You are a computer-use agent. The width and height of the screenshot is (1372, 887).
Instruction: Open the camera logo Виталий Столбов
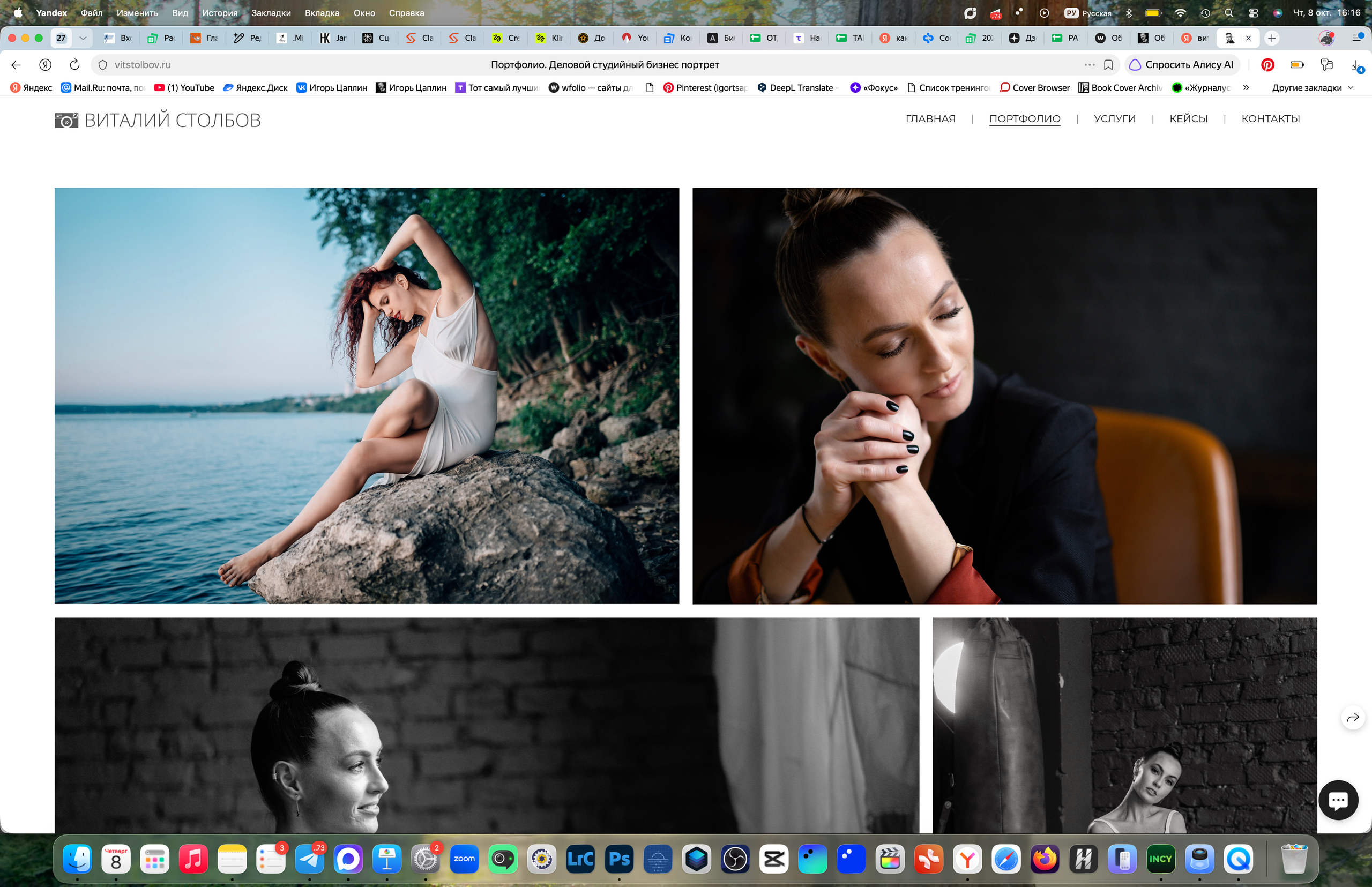point(158,120)
